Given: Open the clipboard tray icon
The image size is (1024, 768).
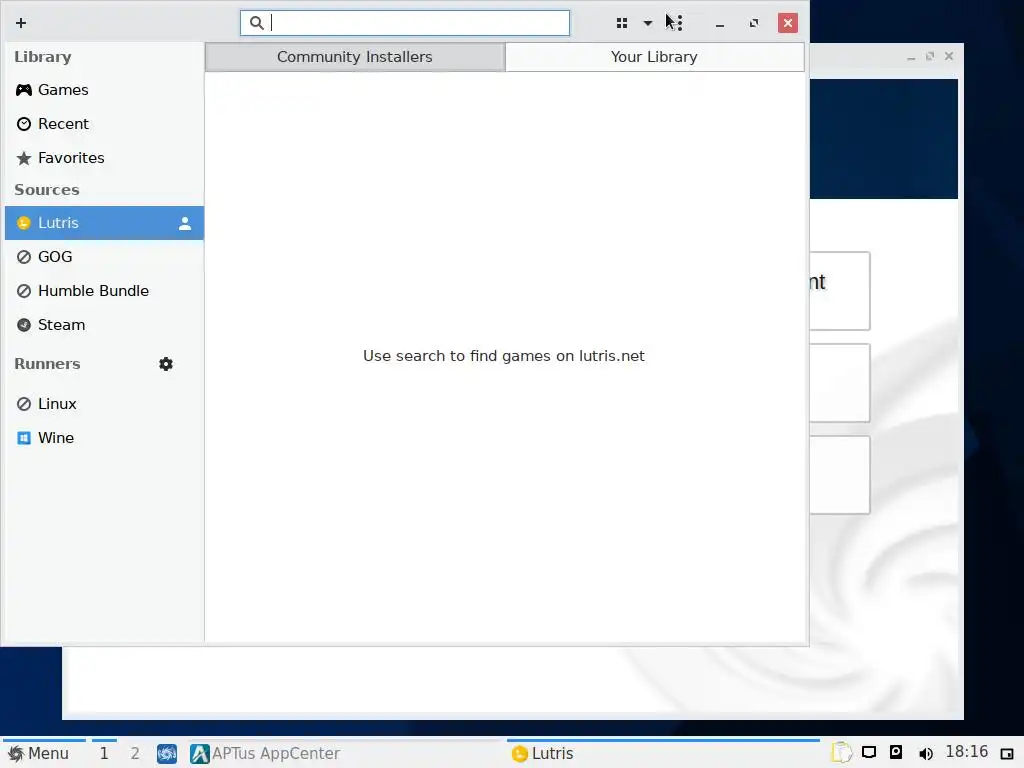Looking at the screenshot, I should [842, 753].
